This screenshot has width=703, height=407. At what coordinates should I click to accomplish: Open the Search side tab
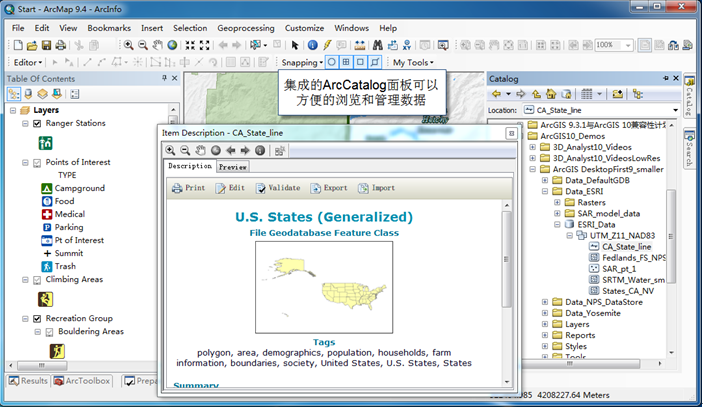(x=689, y=148)
